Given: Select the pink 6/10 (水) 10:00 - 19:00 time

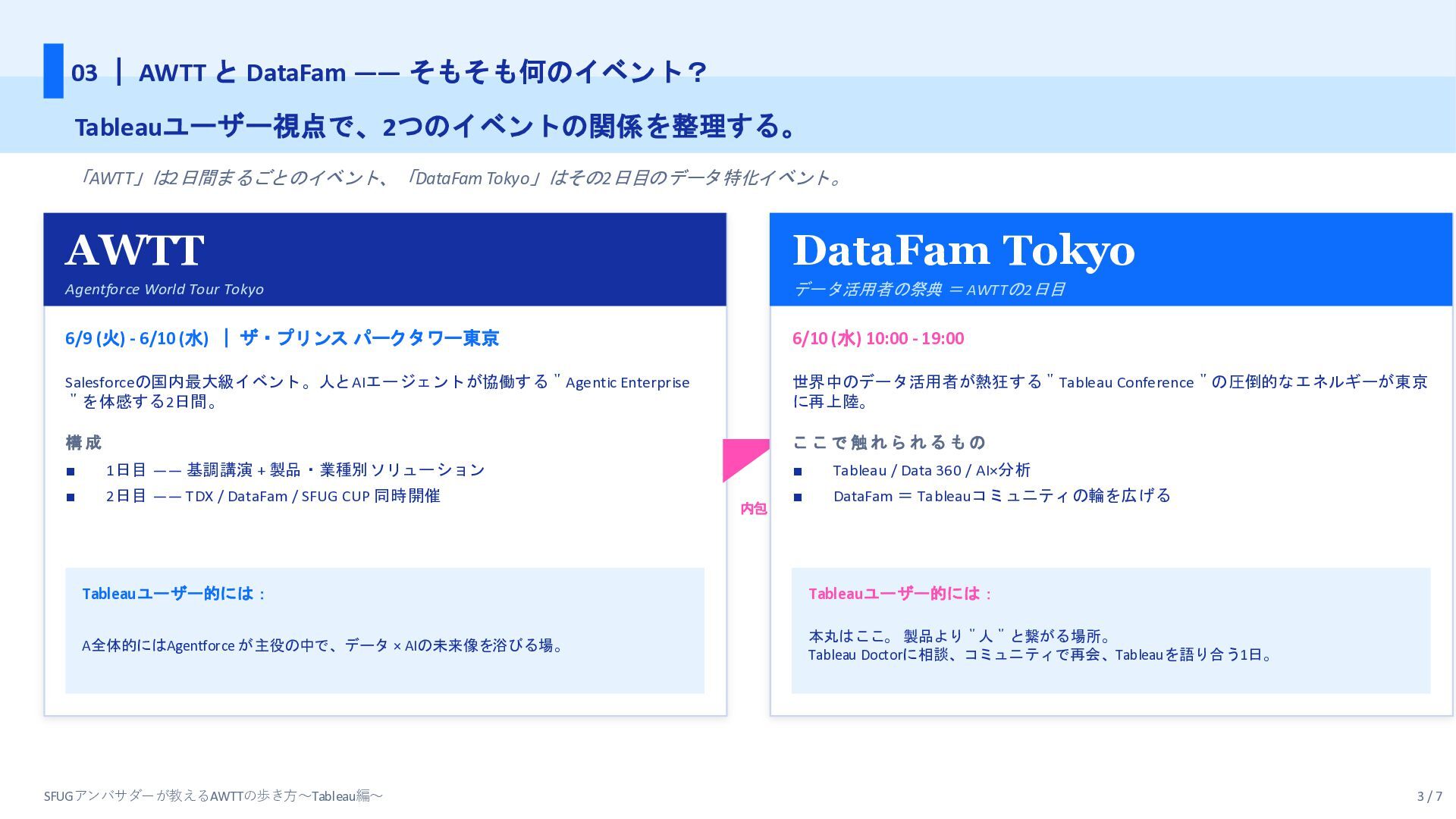Looking at the screenshot, I should (878, 338).
